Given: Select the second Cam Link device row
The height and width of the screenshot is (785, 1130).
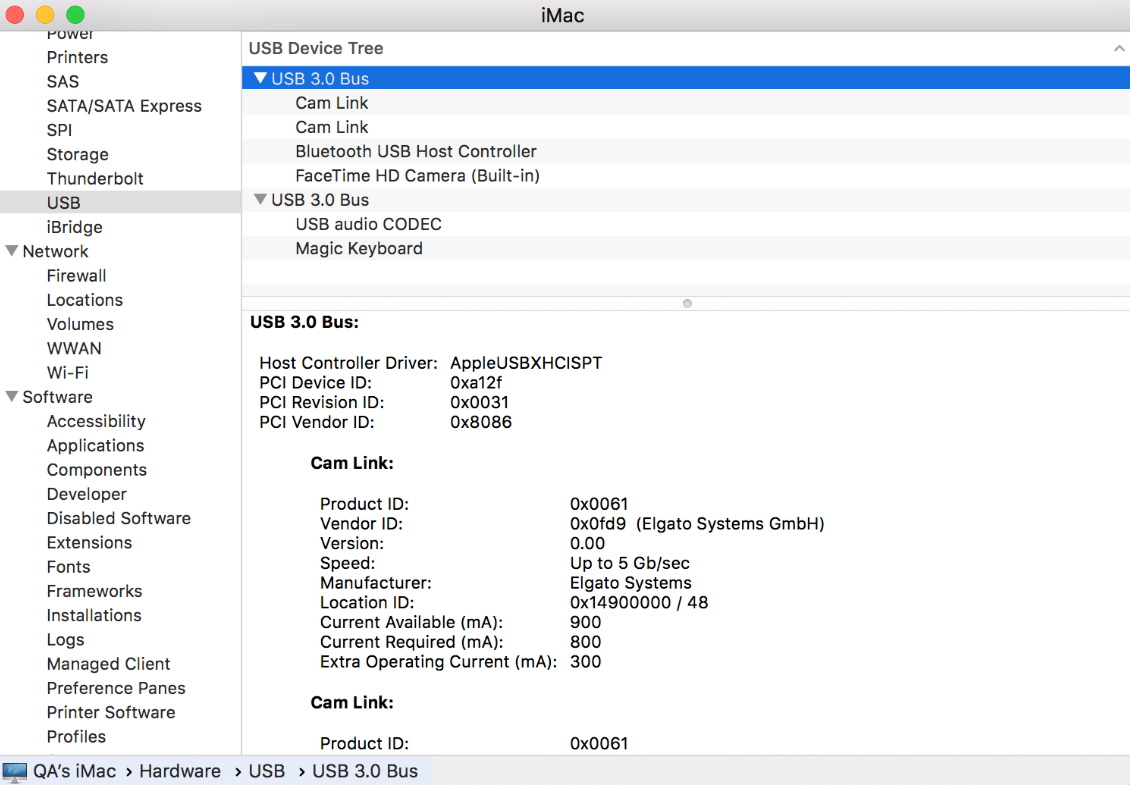Looking at the screenshot, I should point(685,127).
